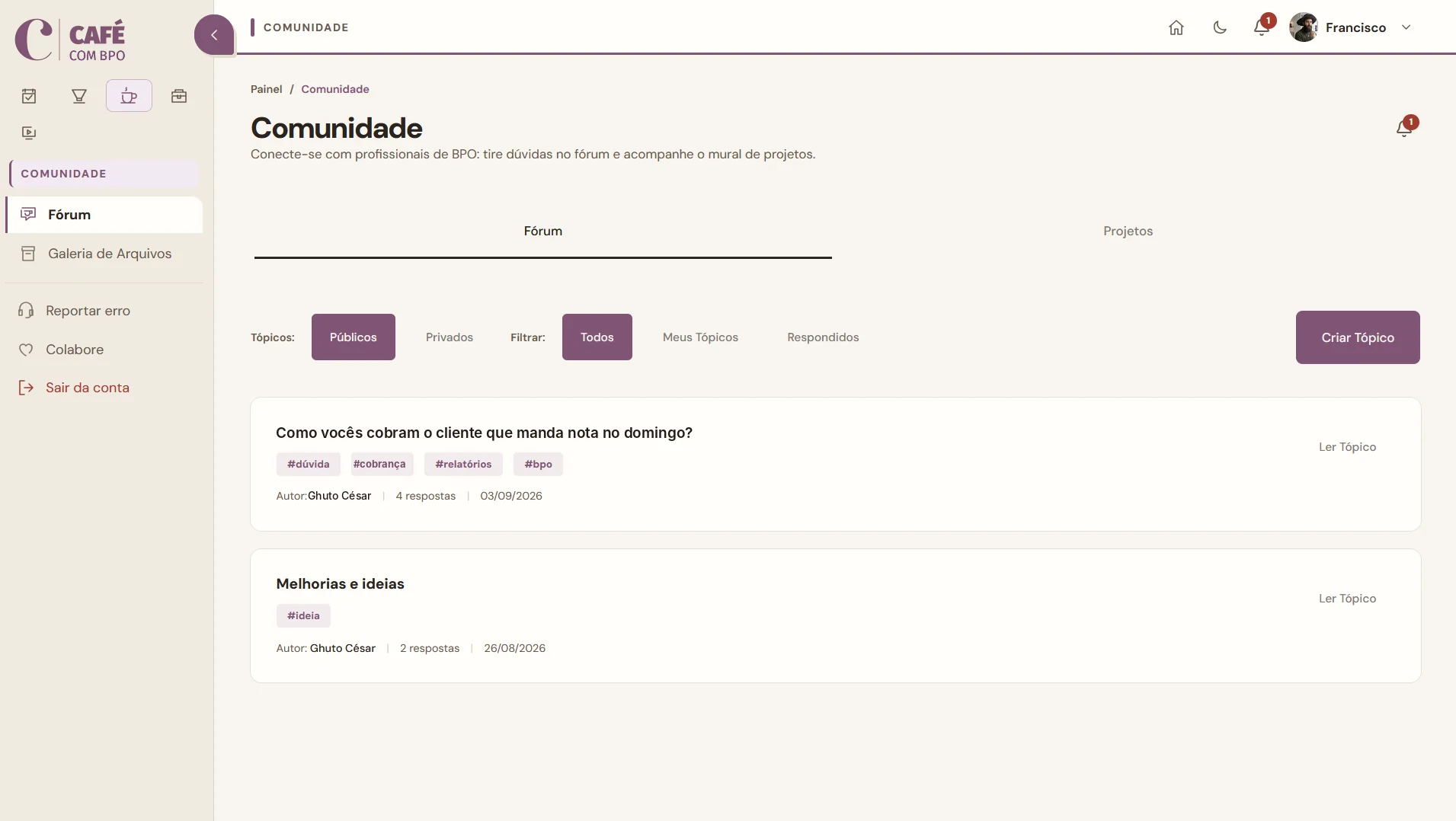Select the coffee cup community icon

pos(129,96)
